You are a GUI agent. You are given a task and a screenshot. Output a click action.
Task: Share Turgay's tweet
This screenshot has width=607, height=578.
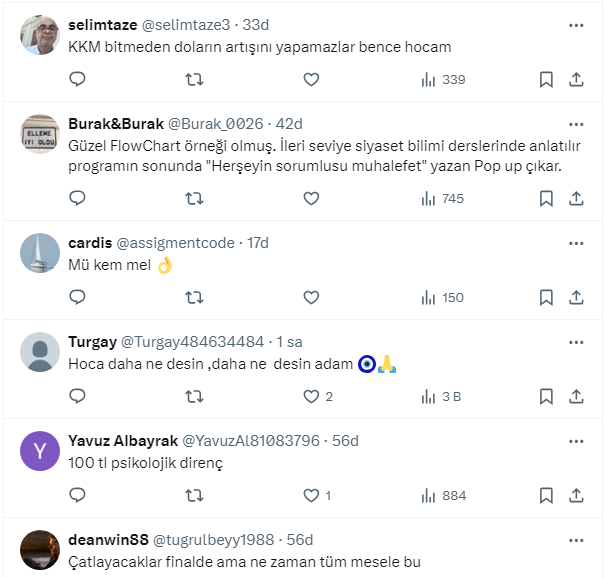coord(577,396)
